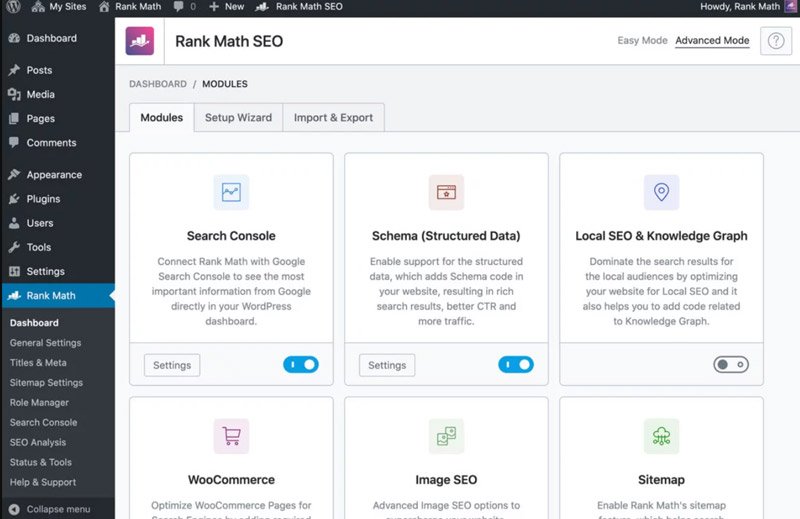Screen dimensions: 800x519
Task: Click the Image SEO card title
Action: point(446,480)
